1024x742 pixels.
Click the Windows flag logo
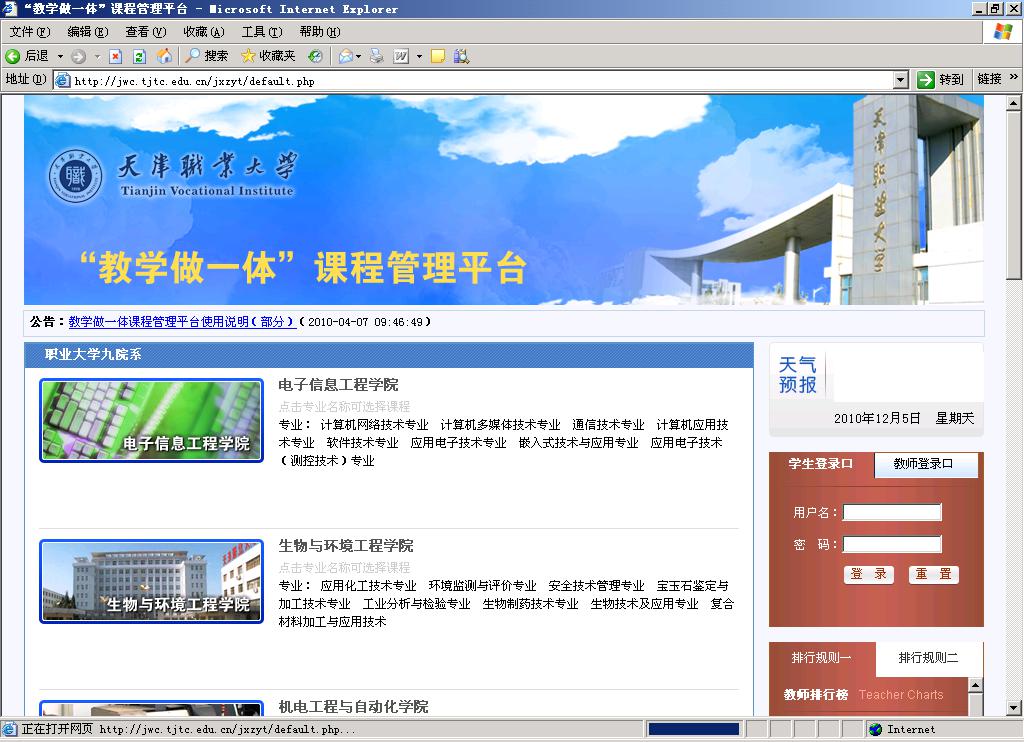coord(1002,31)
